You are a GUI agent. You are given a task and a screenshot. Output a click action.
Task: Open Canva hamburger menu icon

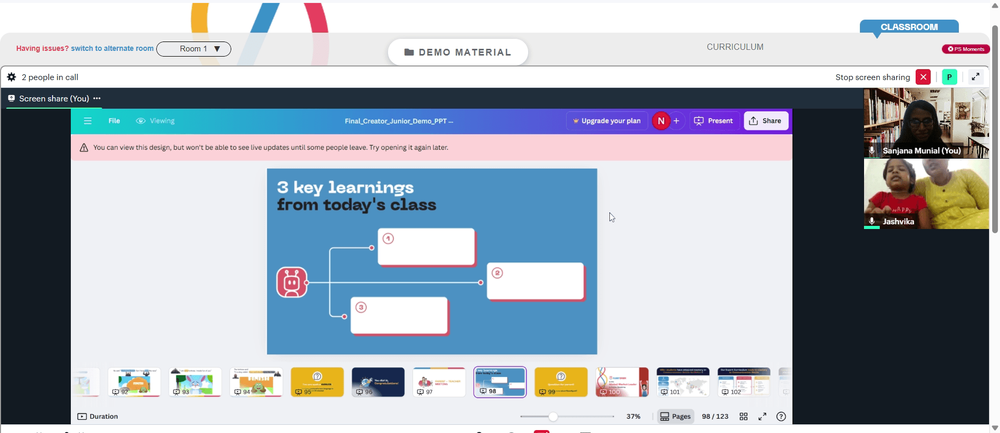pyautogui.click(x=88, y=121)
